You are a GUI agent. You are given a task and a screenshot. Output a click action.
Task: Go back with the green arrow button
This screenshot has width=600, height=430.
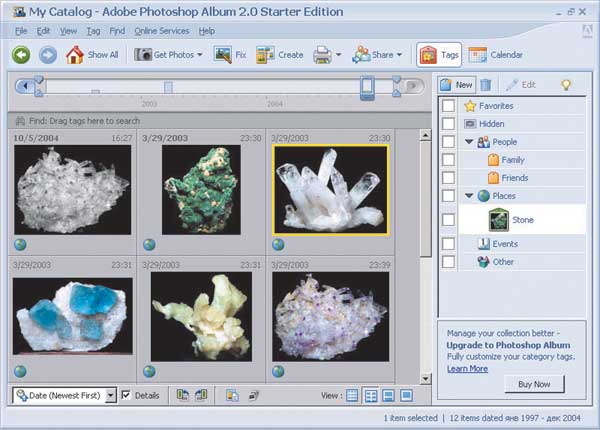21,55
